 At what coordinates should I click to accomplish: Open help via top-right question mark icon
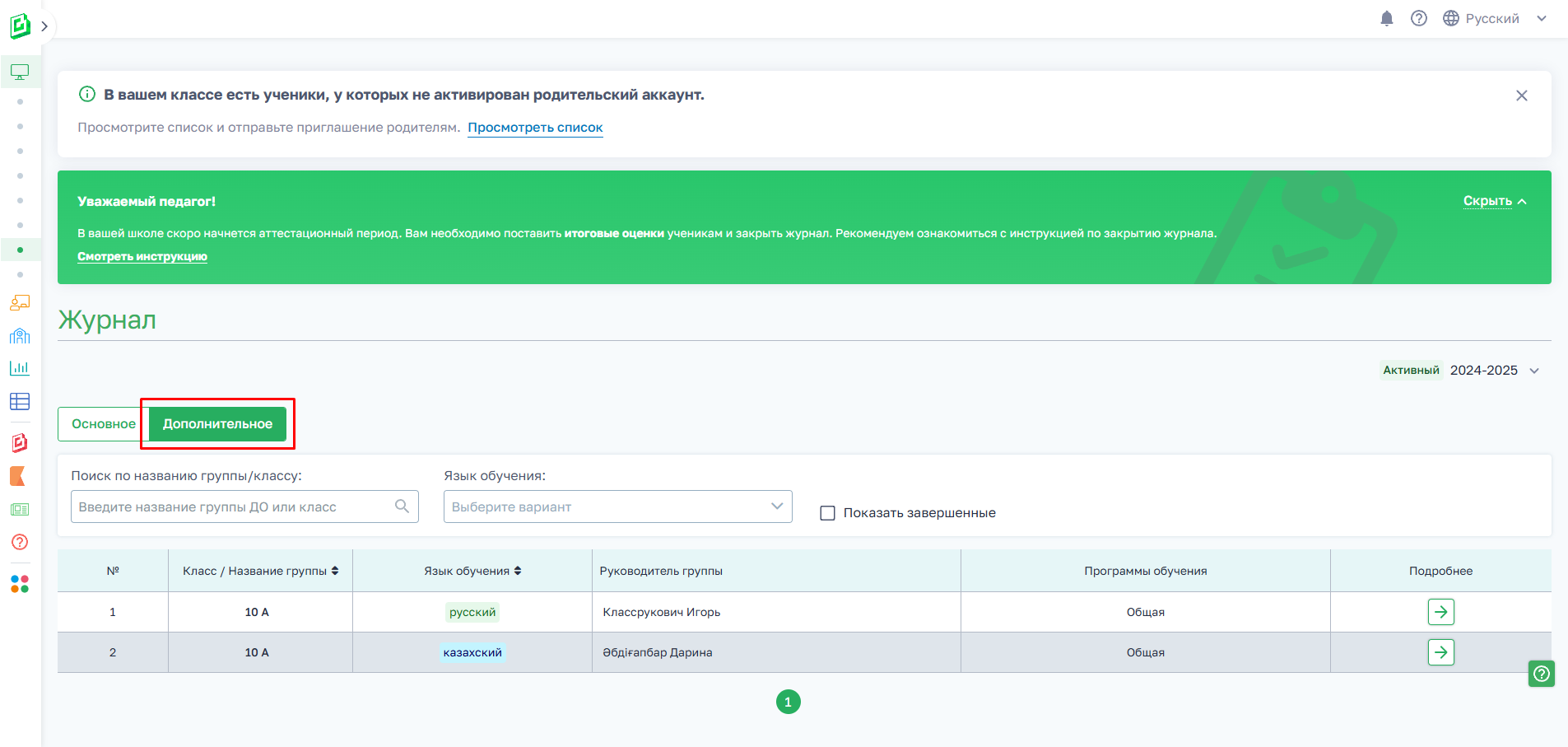tap(1419, 18)
